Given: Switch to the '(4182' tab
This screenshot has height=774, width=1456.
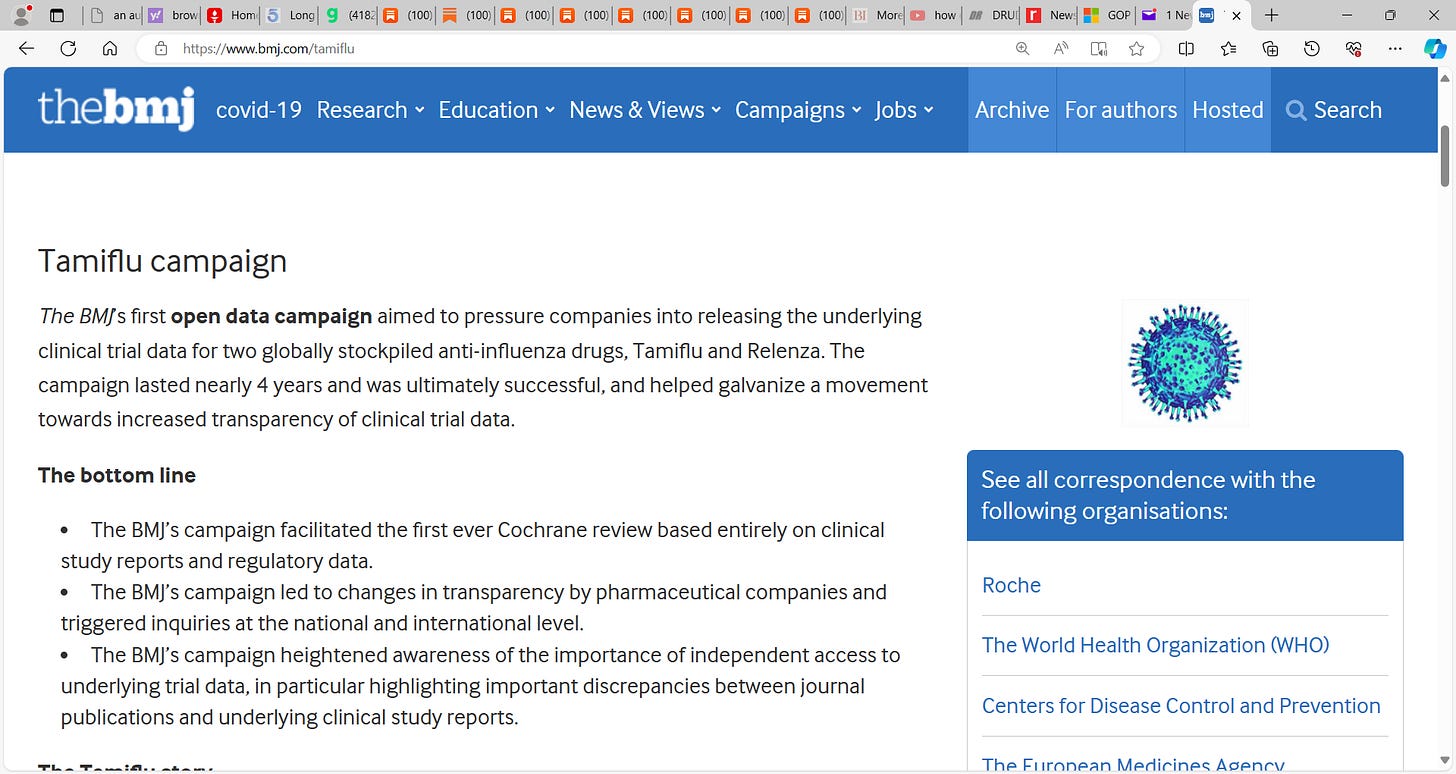Looking at the screenshot, I should point(349,15).
